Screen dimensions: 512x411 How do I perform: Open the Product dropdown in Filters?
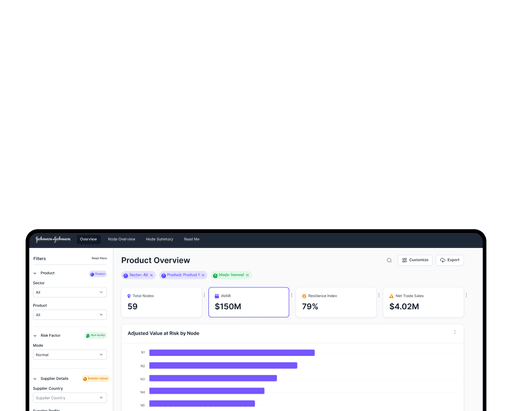tap(70, 315)
